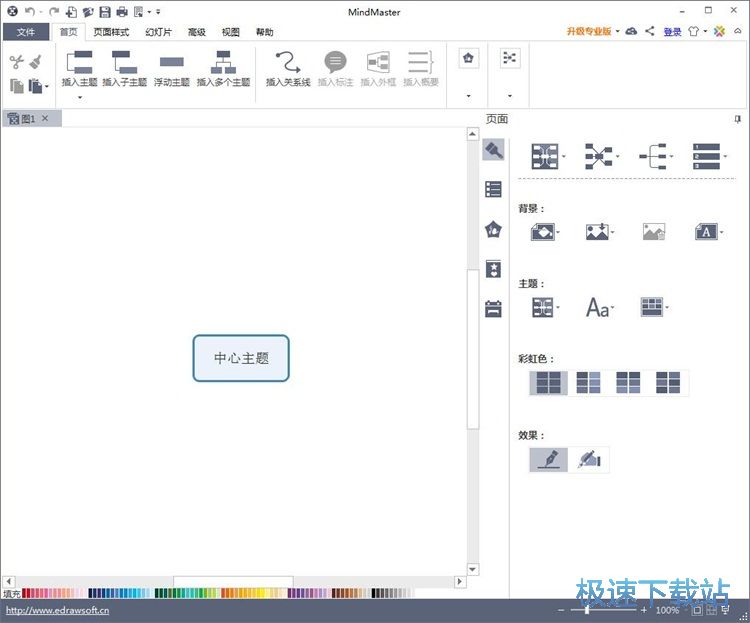The width and height of the screenshot is (750, 623).
Task: Click the 插入子主题 (Insert Subtopic) icon
Action: [124, 62]
